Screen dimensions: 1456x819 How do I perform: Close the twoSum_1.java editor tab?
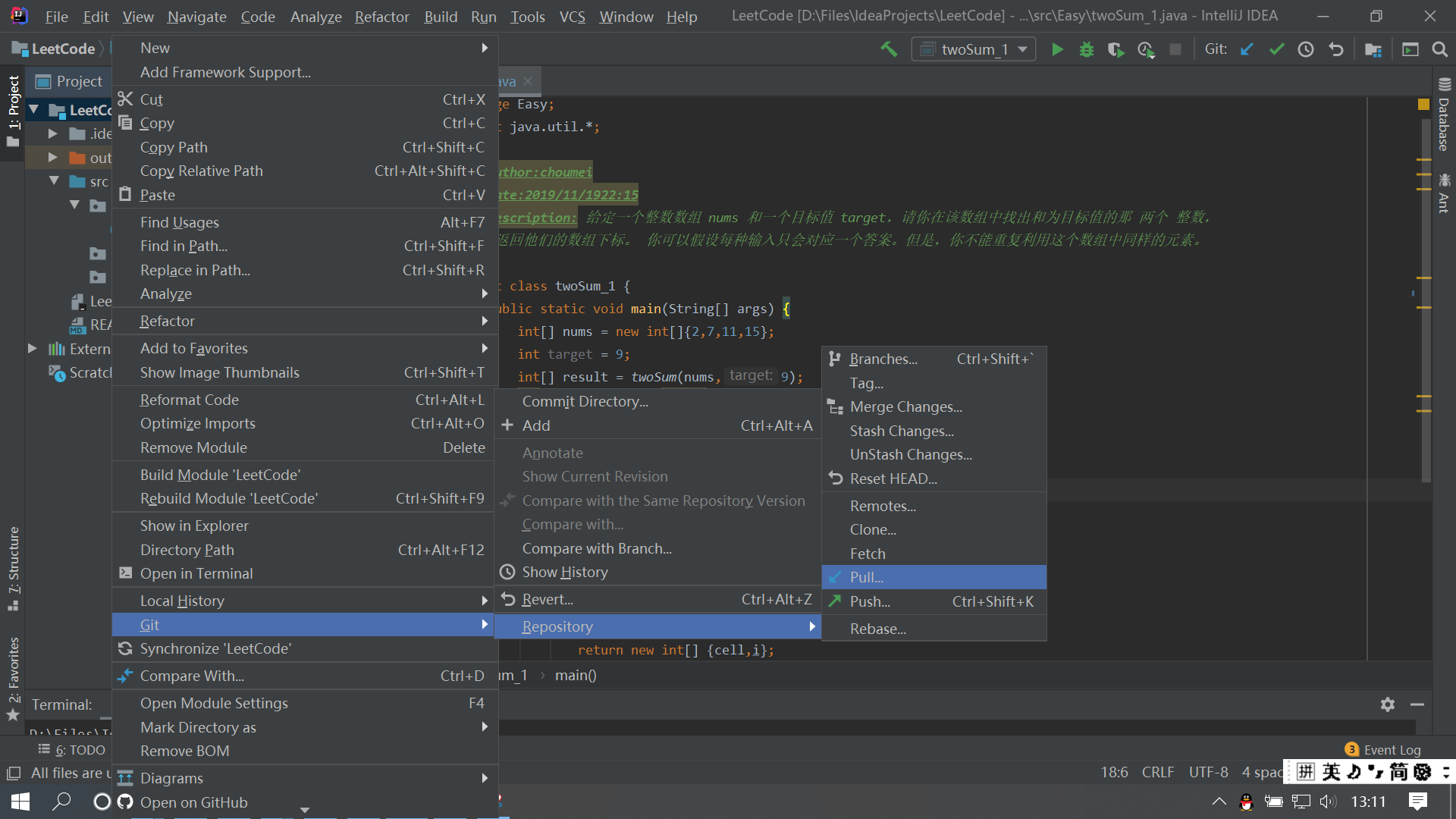click(x=528, y=81)
